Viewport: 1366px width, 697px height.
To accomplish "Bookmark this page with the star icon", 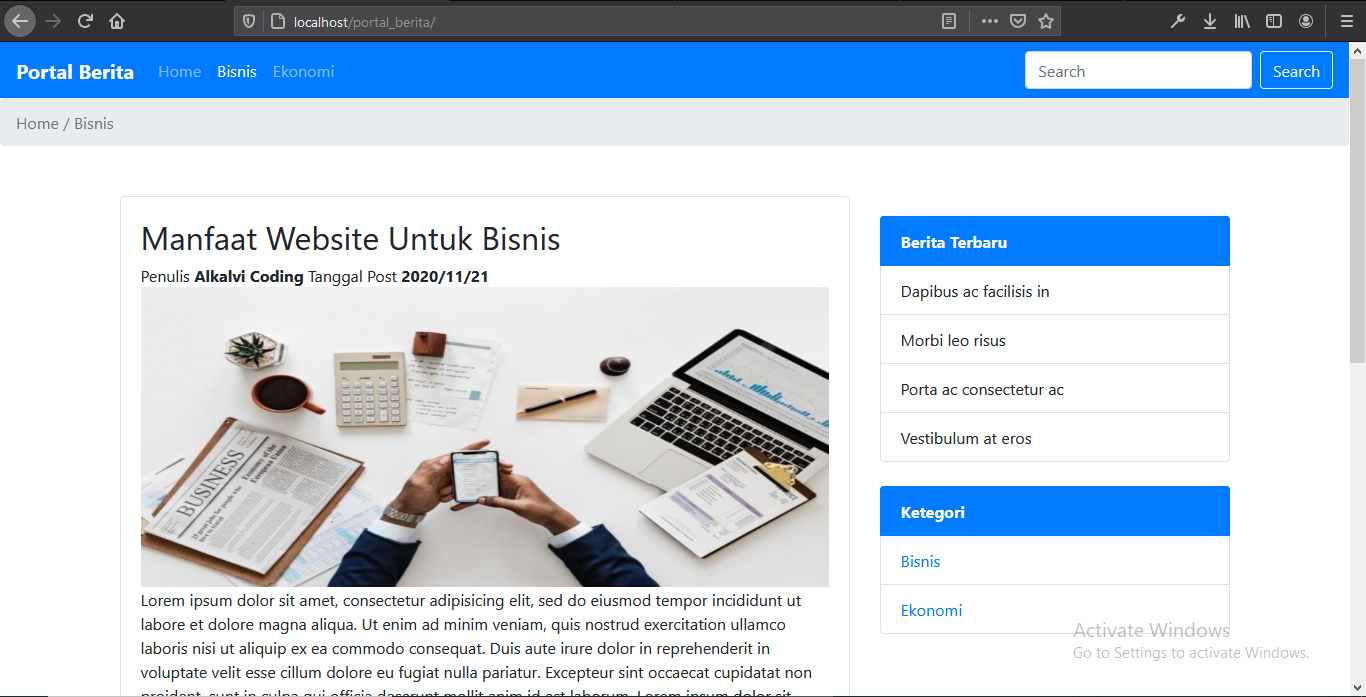I will [1046, 20].
